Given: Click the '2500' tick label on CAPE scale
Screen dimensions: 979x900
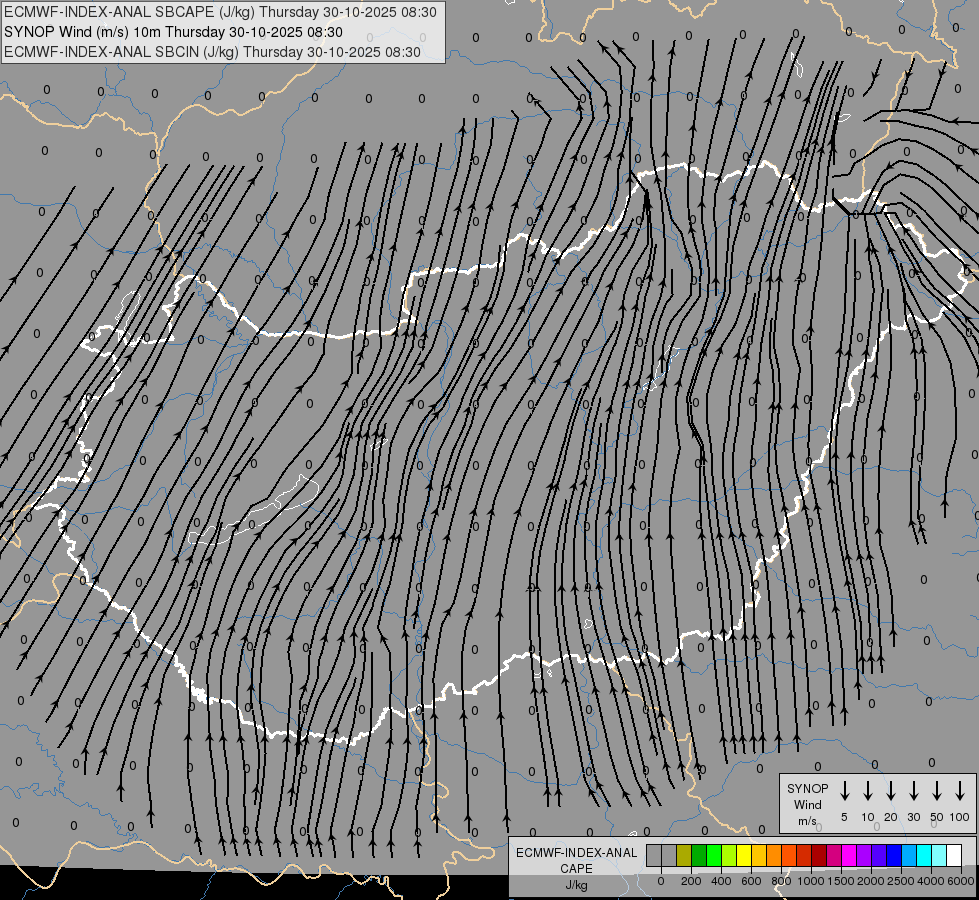Looking at the screenshot, I should 900,881.
